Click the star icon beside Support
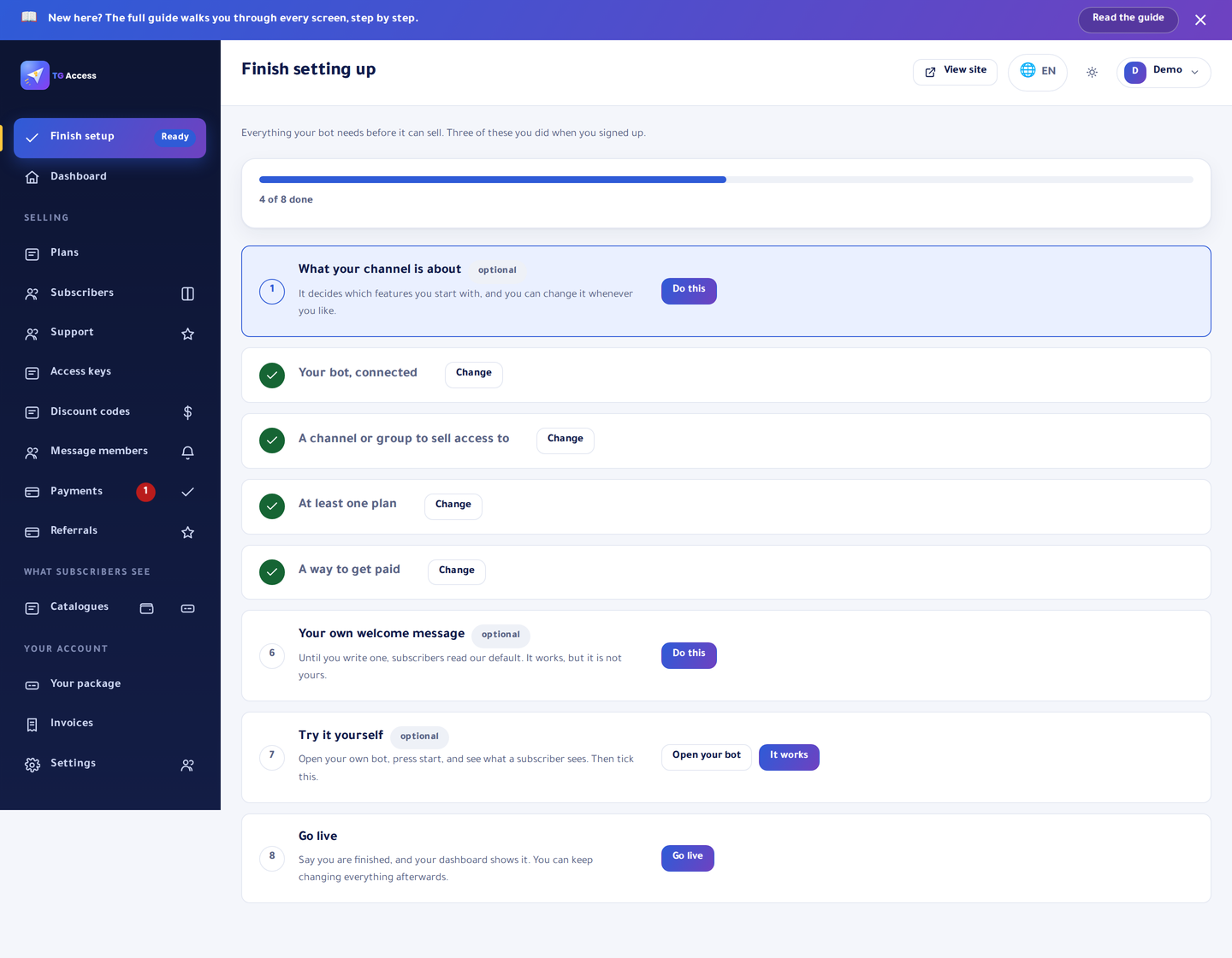Viewport: 1232px width, 958px height. pos(187,334)
